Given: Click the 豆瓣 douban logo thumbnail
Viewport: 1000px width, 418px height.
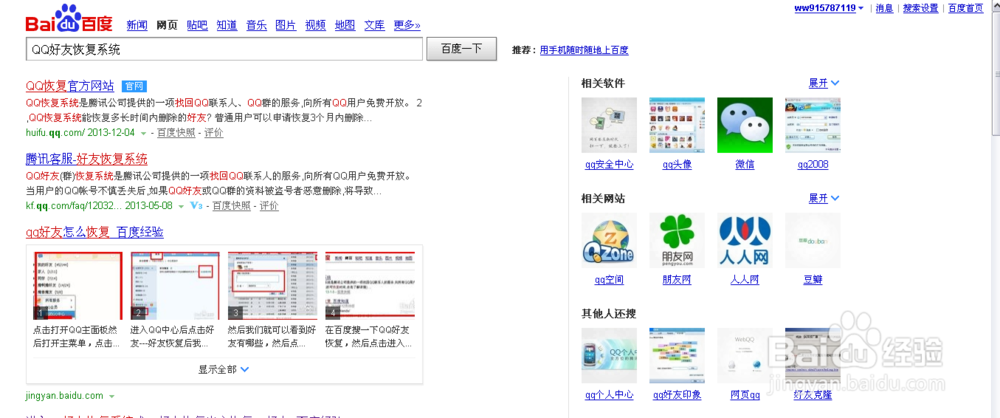Looking at the screenshot, I should click(812, 241).
